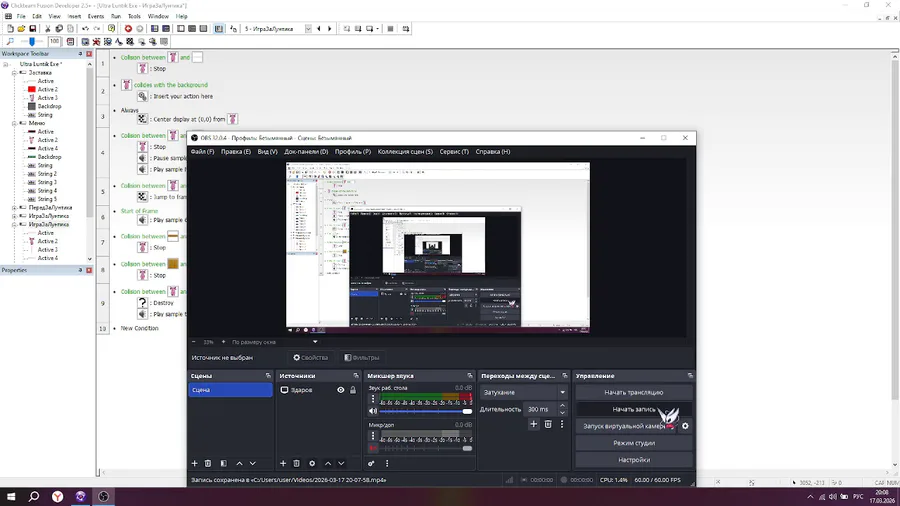Click the Фильтры button under preview
Screen dimensions: 900x506
pyautogui.click(x=362, y=357)
